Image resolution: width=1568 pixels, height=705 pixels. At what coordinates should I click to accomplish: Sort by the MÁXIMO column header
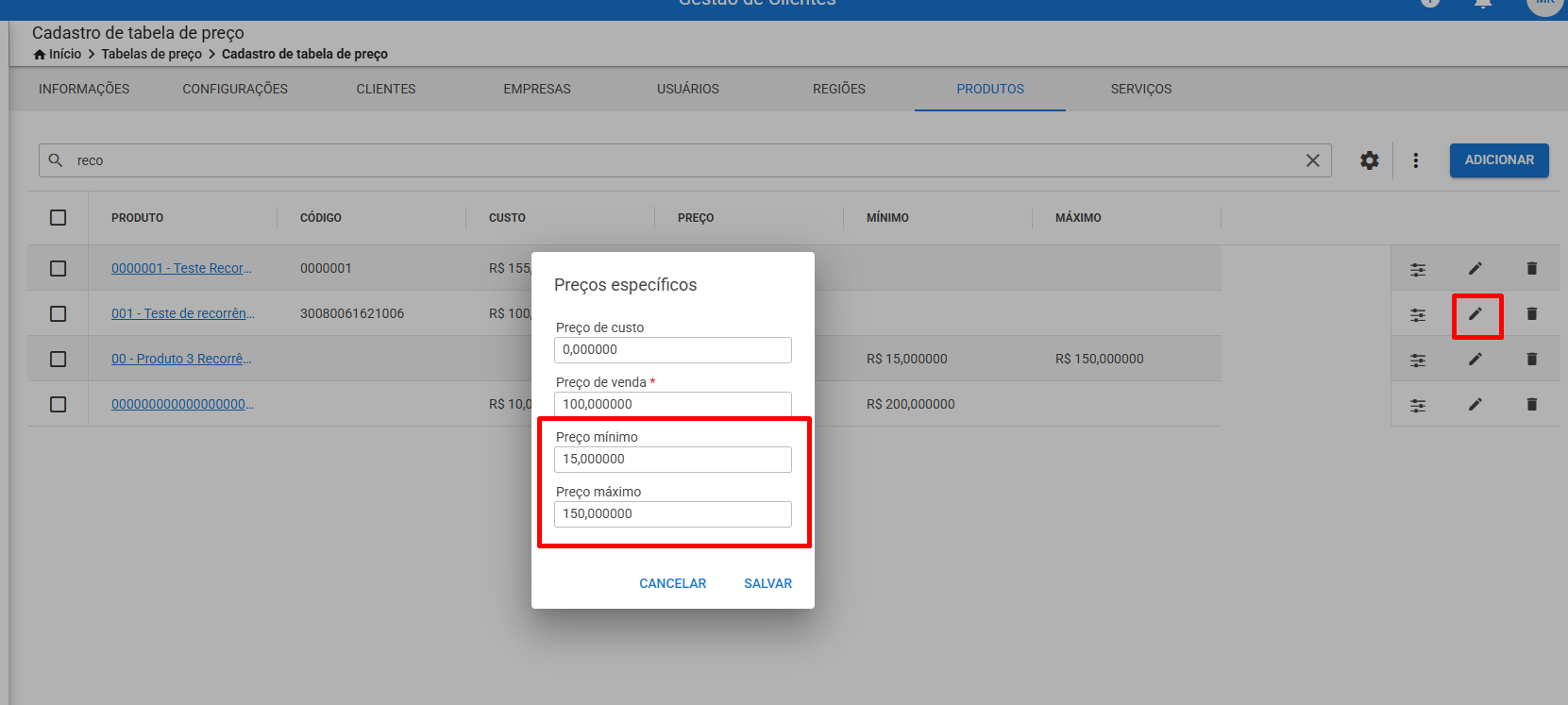pyautogui.click(x=1078, y=218)
